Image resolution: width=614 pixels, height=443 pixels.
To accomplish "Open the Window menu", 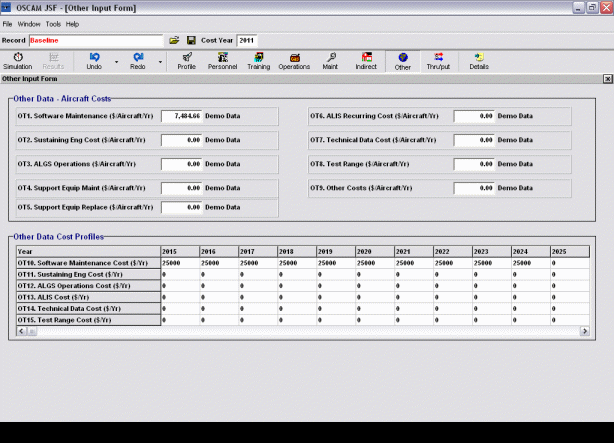I will tap(29, 24).
